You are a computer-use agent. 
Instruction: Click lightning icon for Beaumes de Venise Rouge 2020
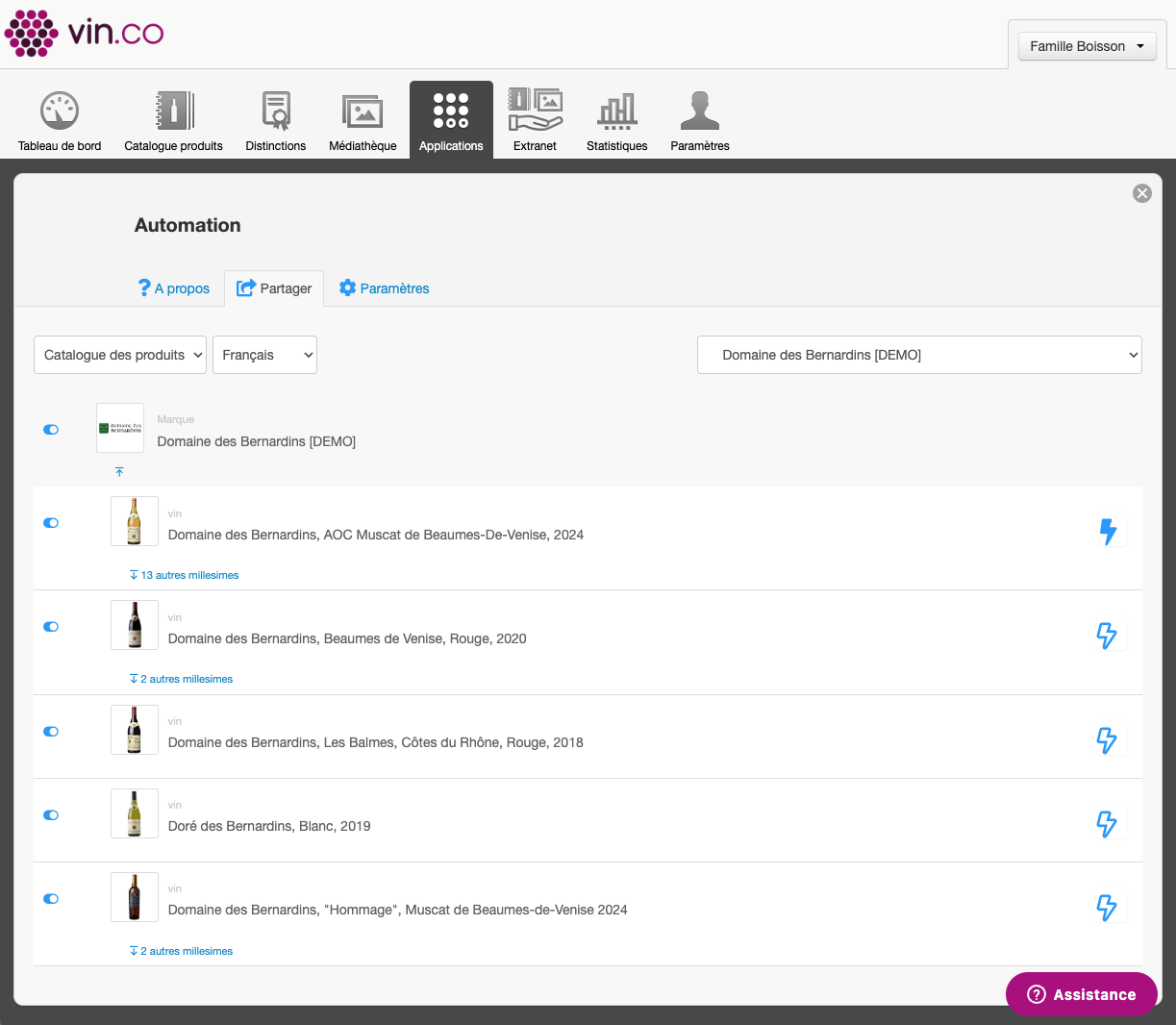(1108, 636)
